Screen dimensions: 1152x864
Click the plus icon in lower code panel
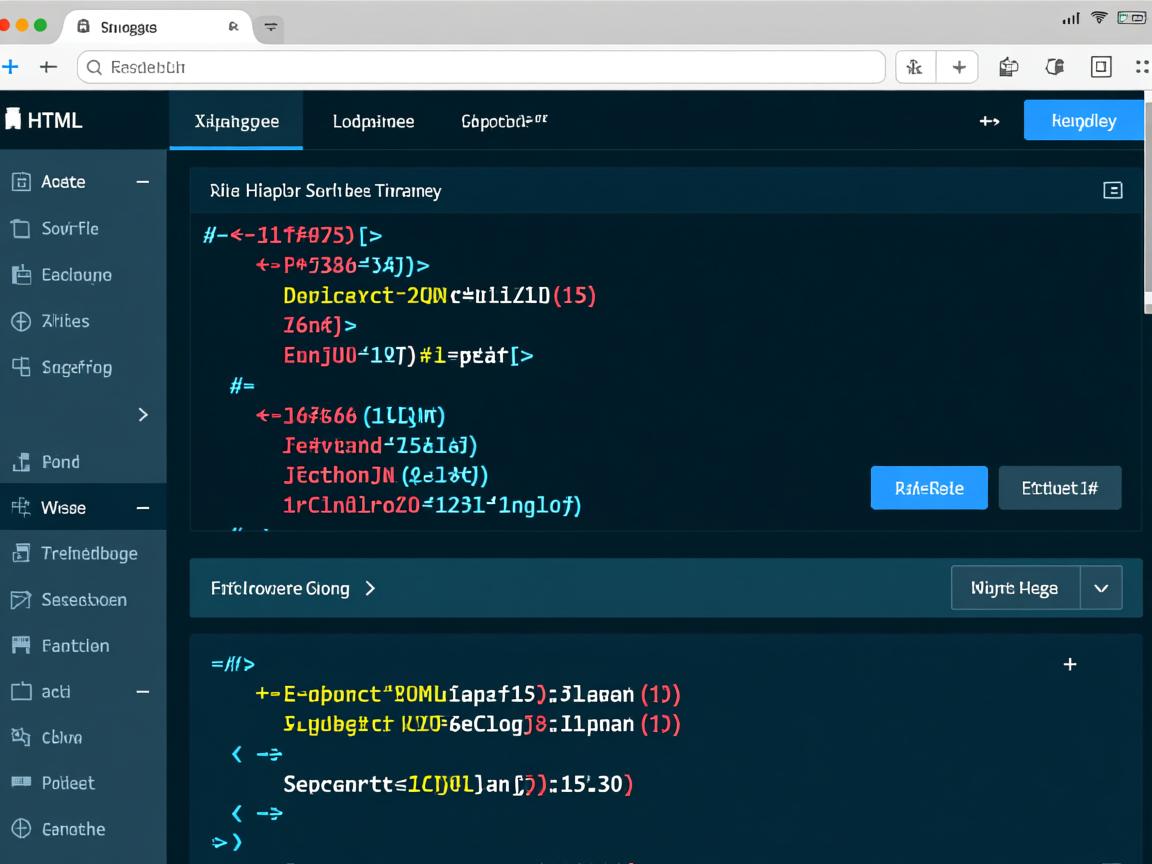tap(1069, 664)
